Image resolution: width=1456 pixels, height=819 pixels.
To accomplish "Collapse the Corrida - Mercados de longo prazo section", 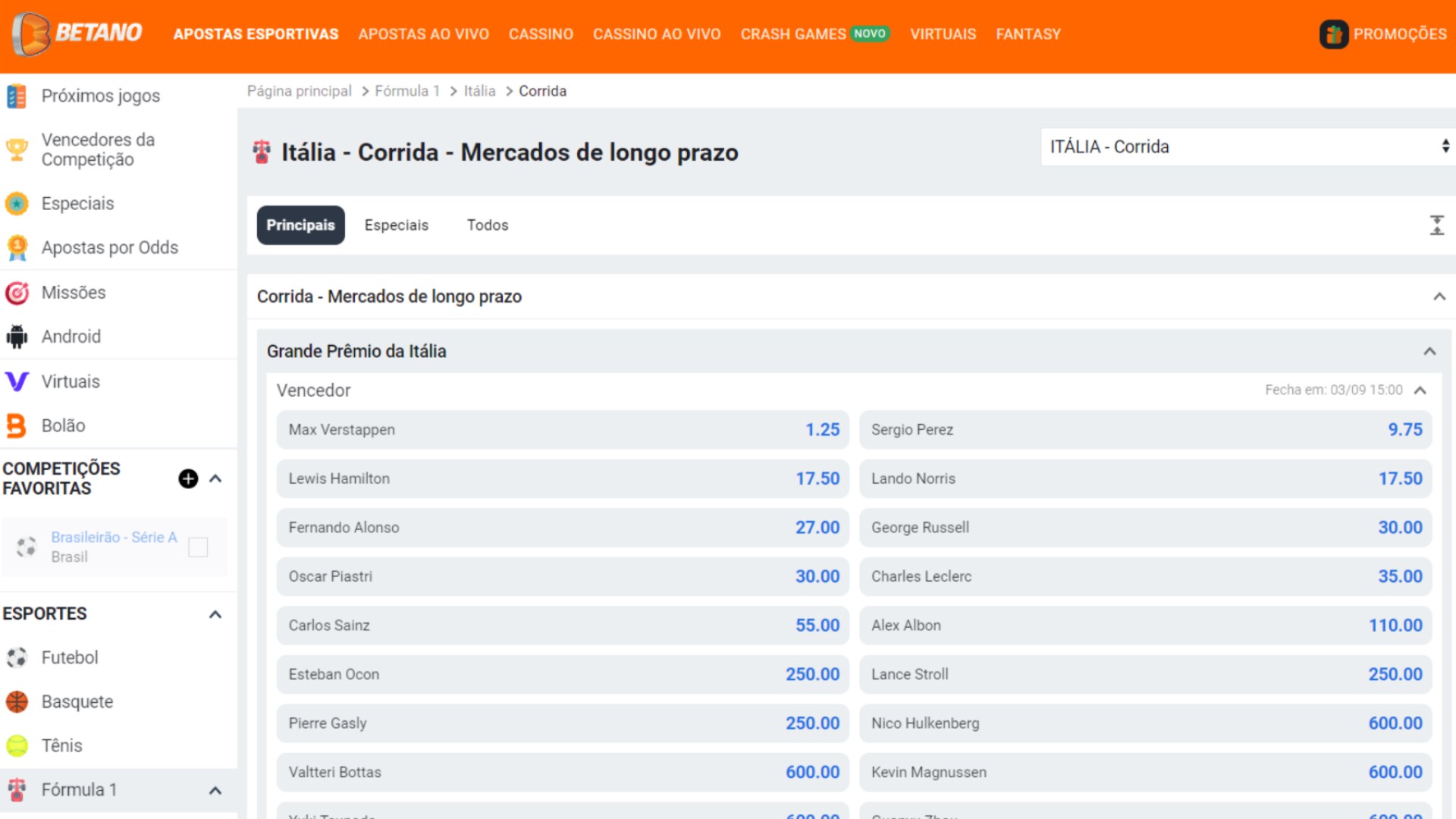I will click(1439, 297).
